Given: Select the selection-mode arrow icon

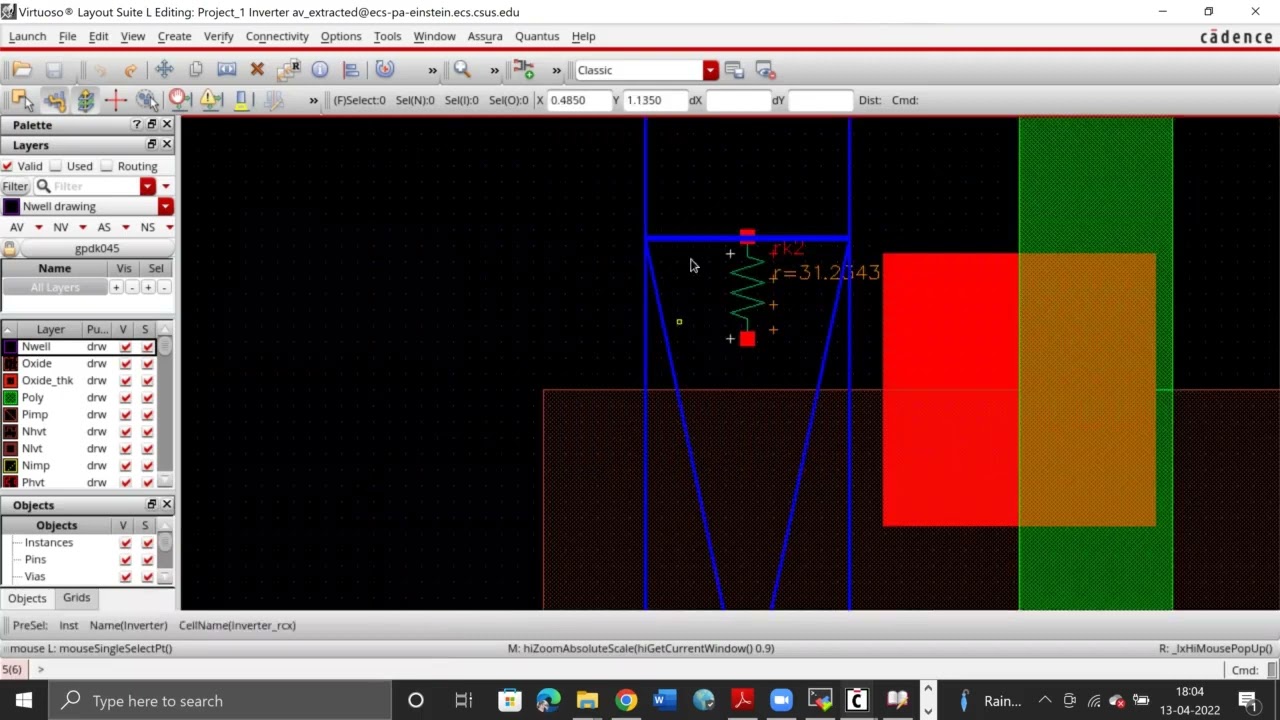Looking at the screenshot, I should (x=22, y=100).
